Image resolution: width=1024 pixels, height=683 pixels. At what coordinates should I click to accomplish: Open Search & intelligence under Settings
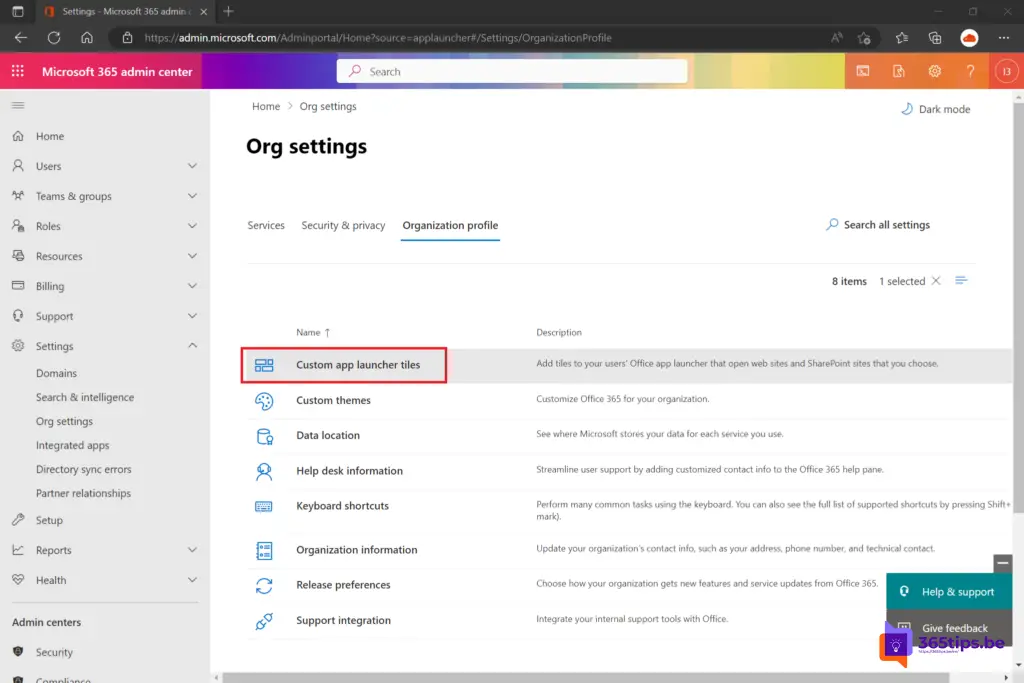(x=85, y=397)
